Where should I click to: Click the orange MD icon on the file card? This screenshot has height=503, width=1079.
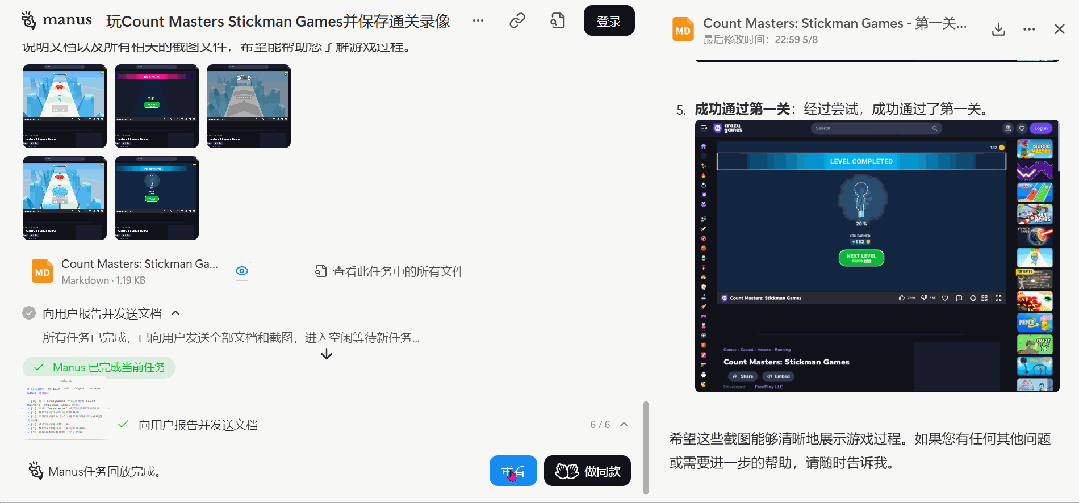click(43, 271)
